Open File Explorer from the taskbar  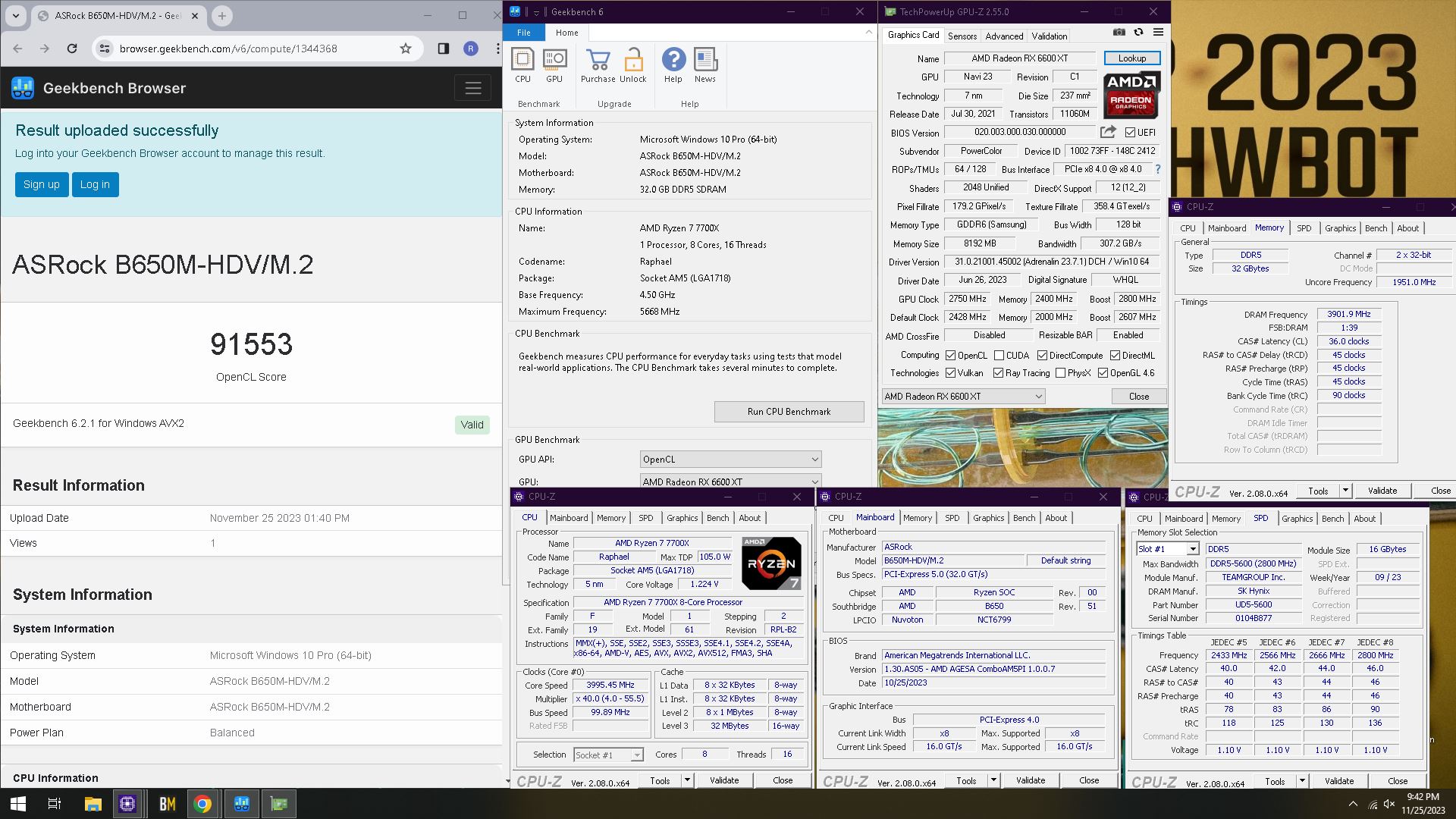(x=93, y=804)
